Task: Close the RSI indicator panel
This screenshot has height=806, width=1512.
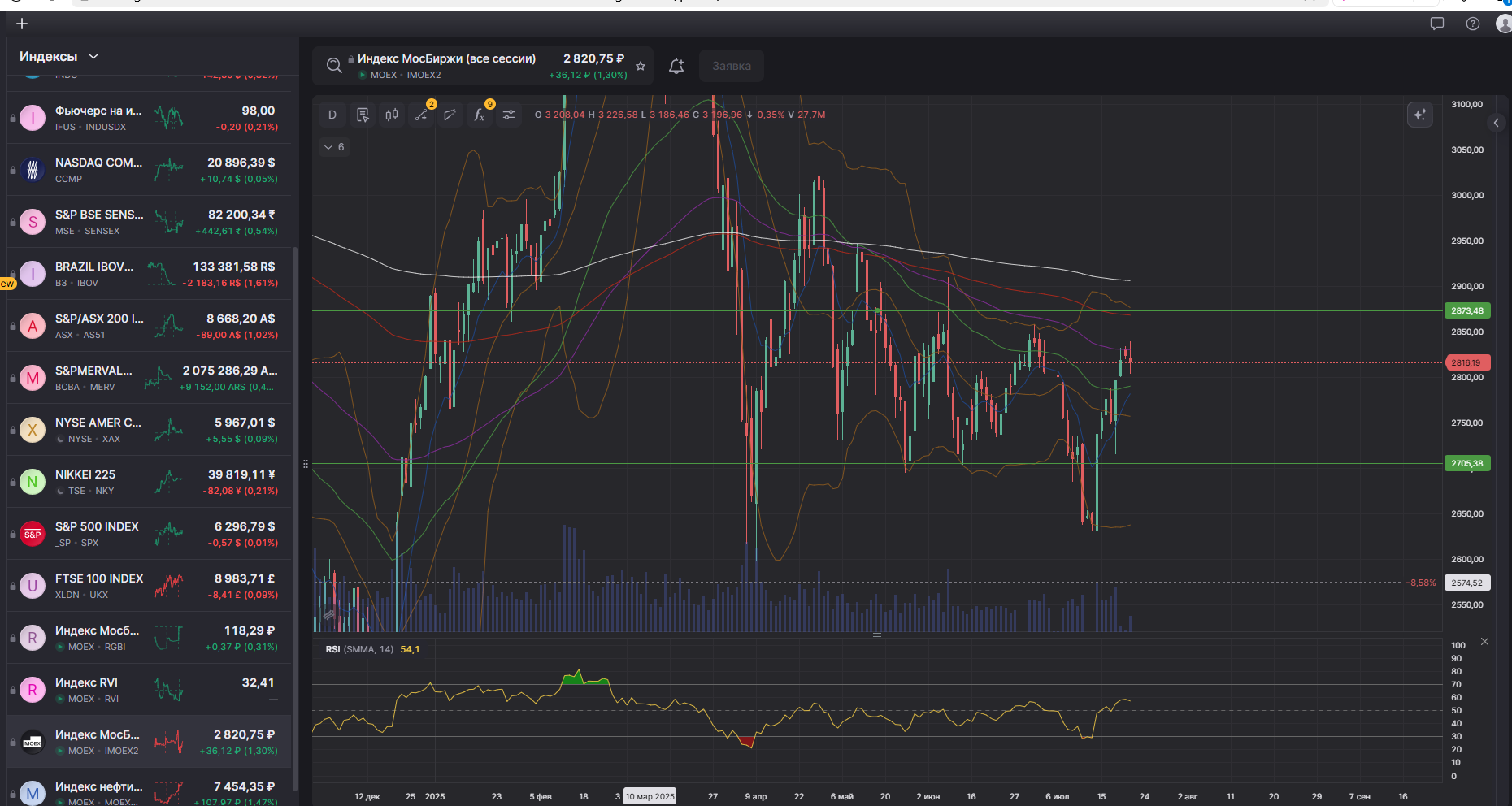Action: 1484,642
